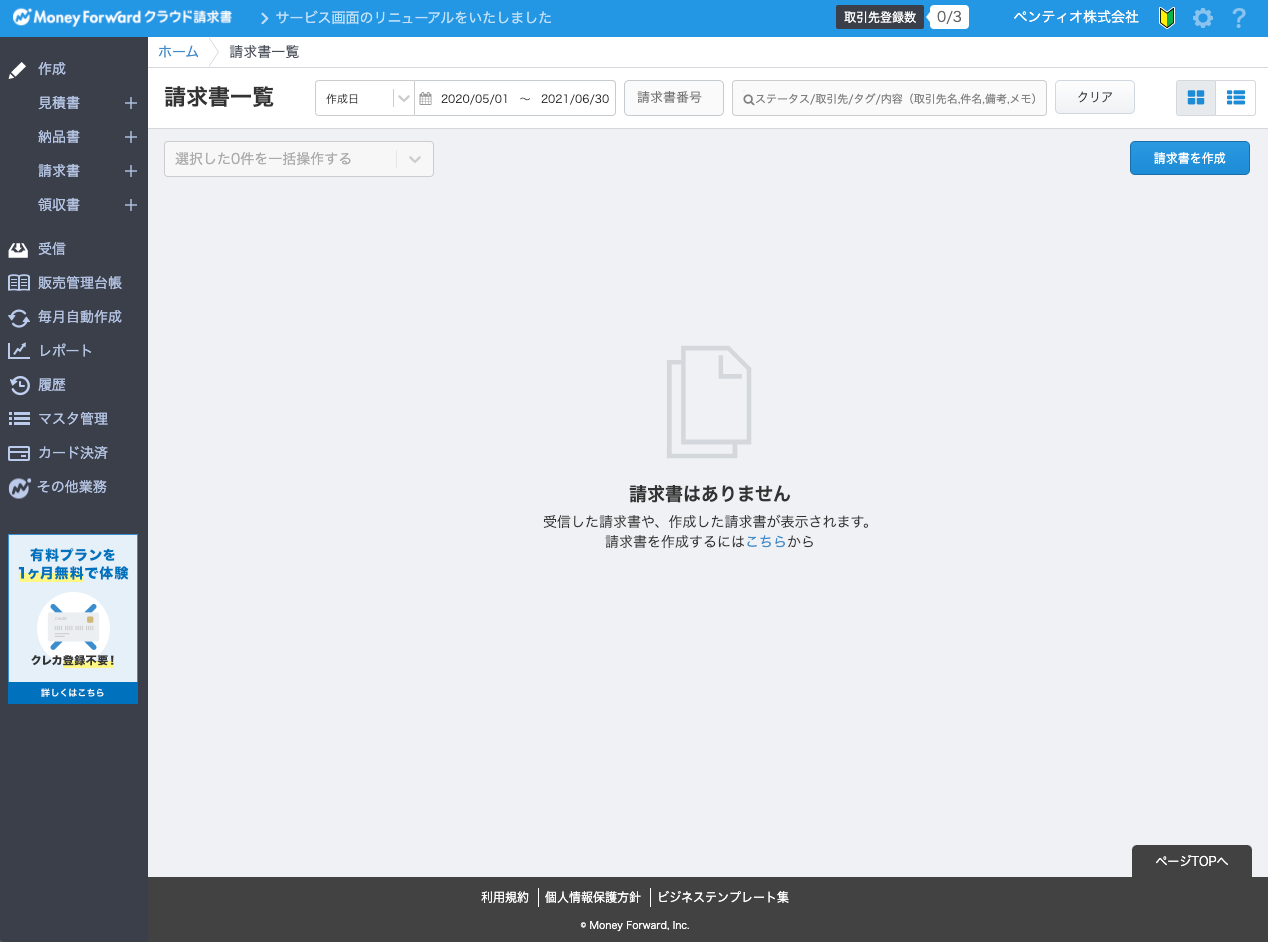1268x942 pixels.
Task: Click the 履歴 clock icon
Action: 18,385
